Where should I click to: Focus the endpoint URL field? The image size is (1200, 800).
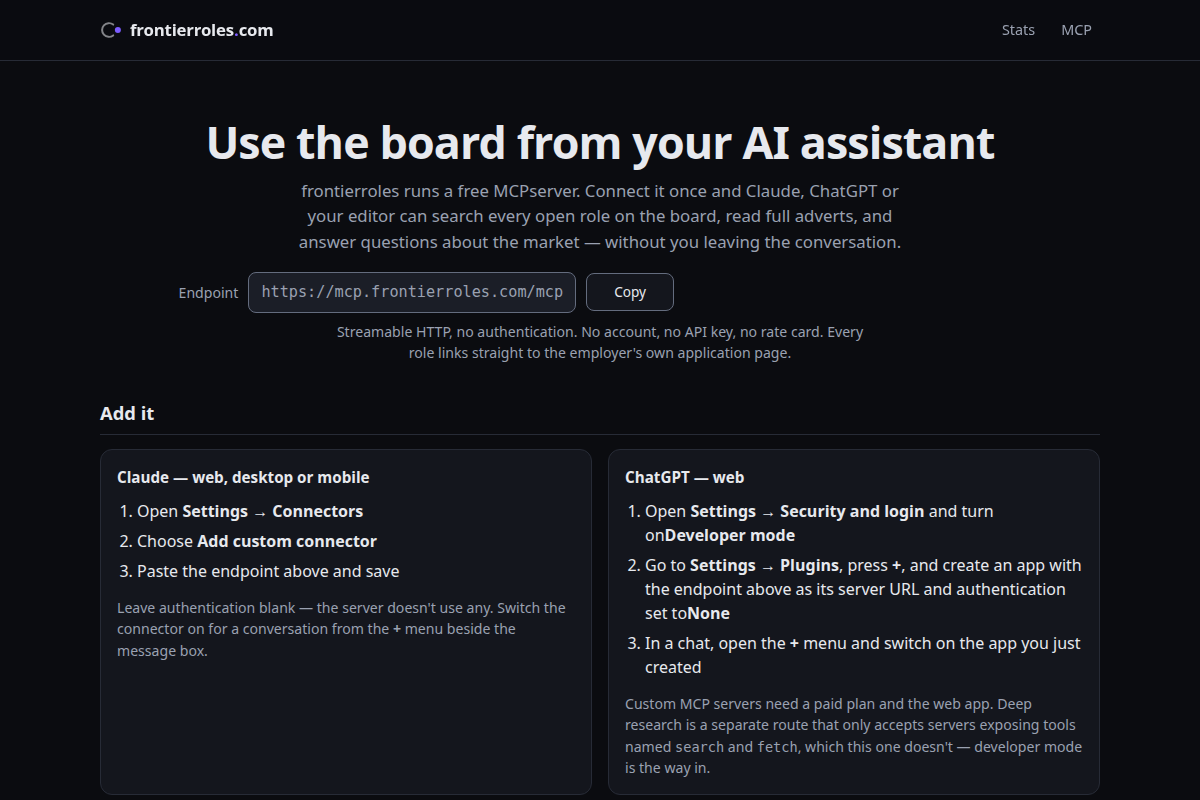412,292
